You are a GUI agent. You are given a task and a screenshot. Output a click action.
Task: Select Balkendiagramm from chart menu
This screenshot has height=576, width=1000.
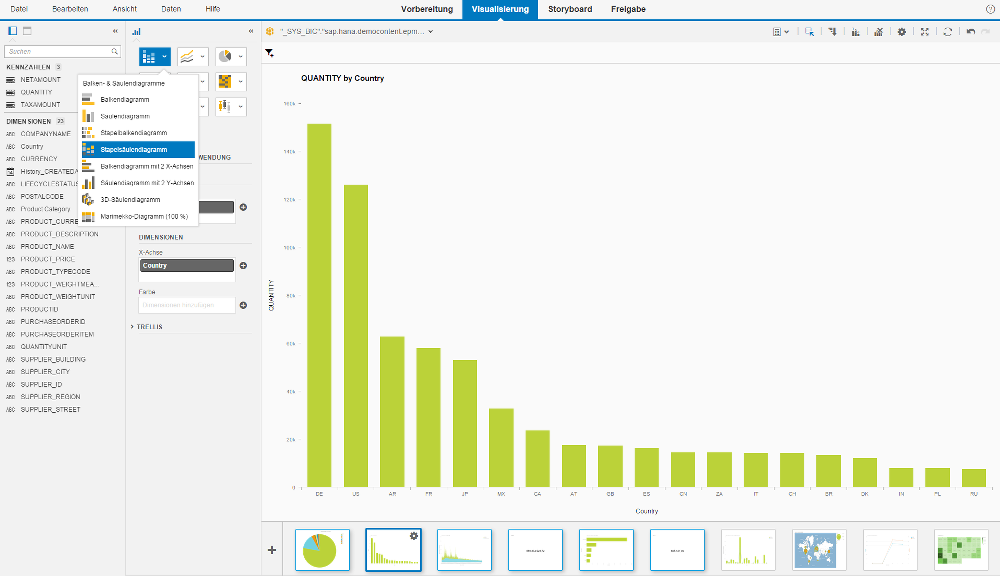125,100
